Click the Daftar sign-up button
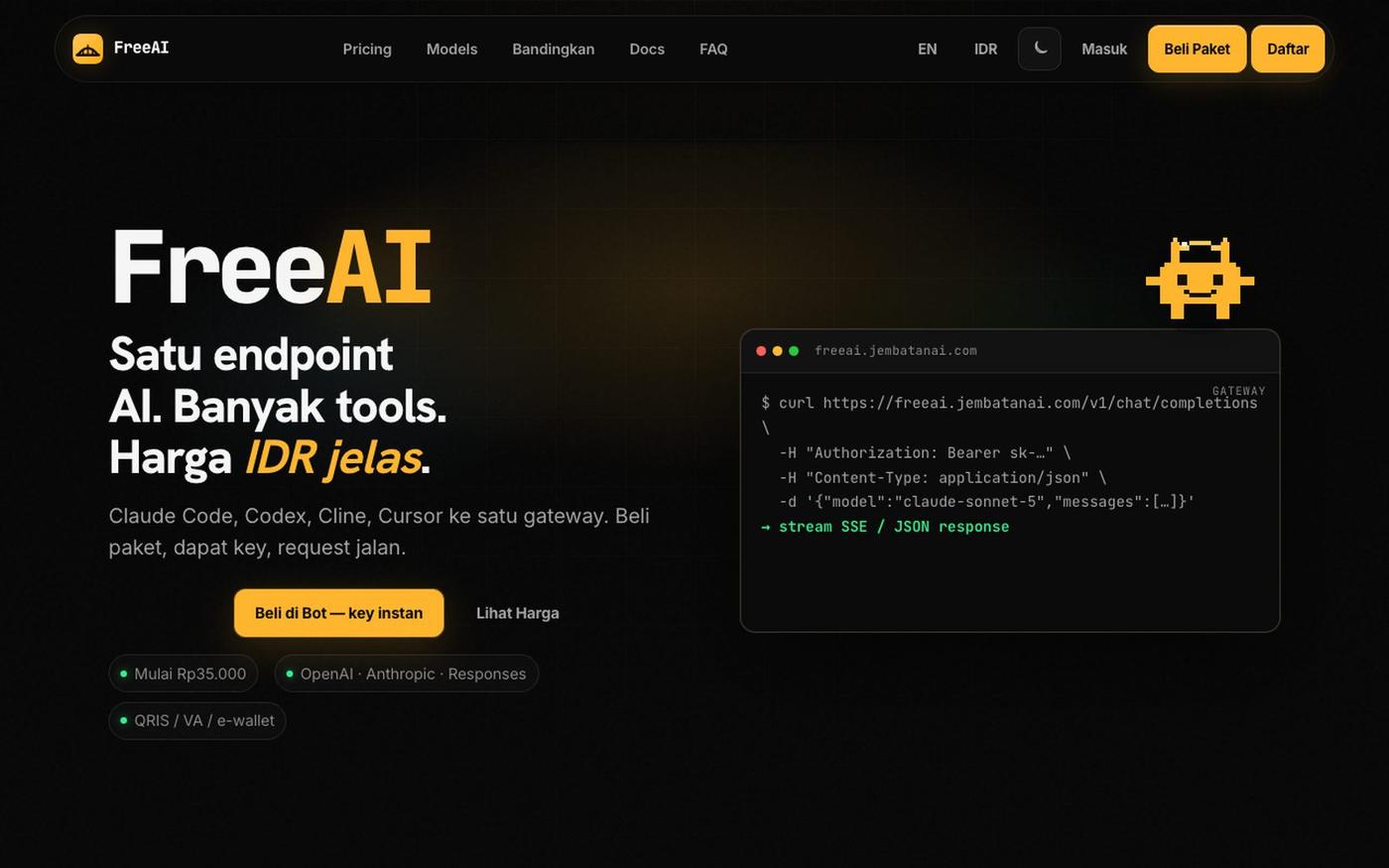This screenshot has width=1389, height=868. point(1288,49)
